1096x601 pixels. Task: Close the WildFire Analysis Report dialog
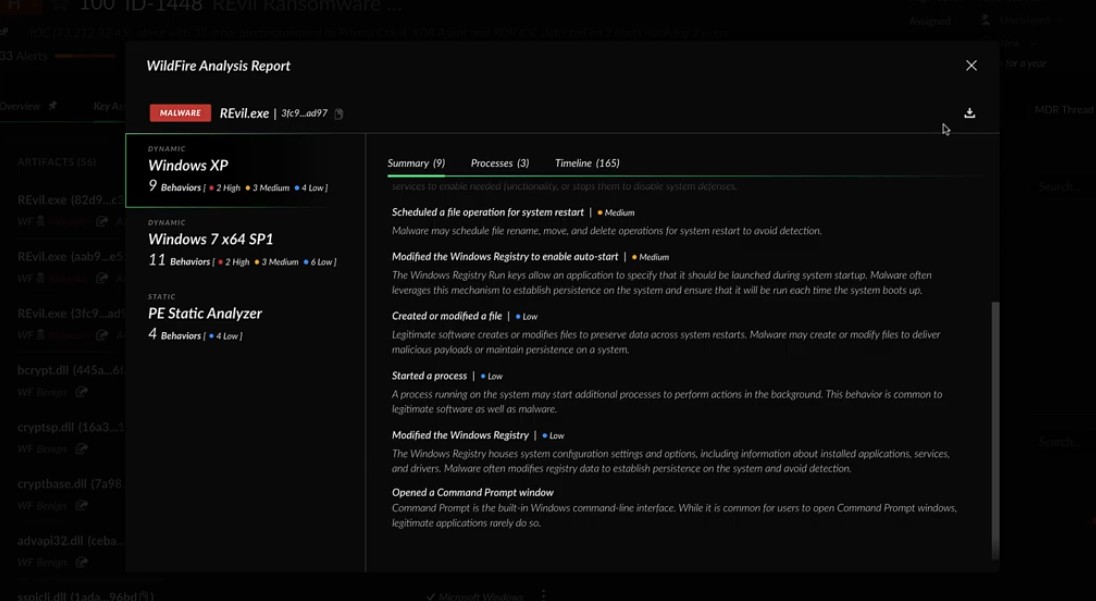click(x=971, y=65)
